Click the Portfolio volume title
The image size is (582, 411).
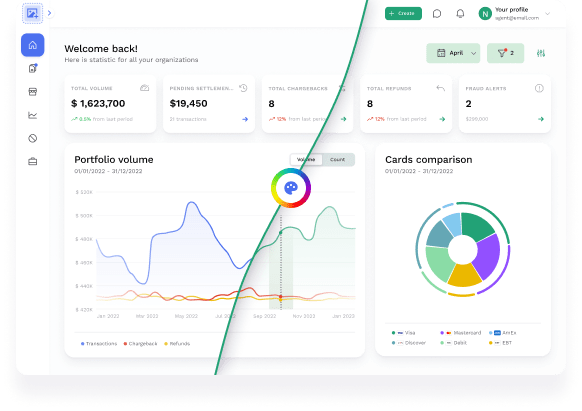point(114,160)
